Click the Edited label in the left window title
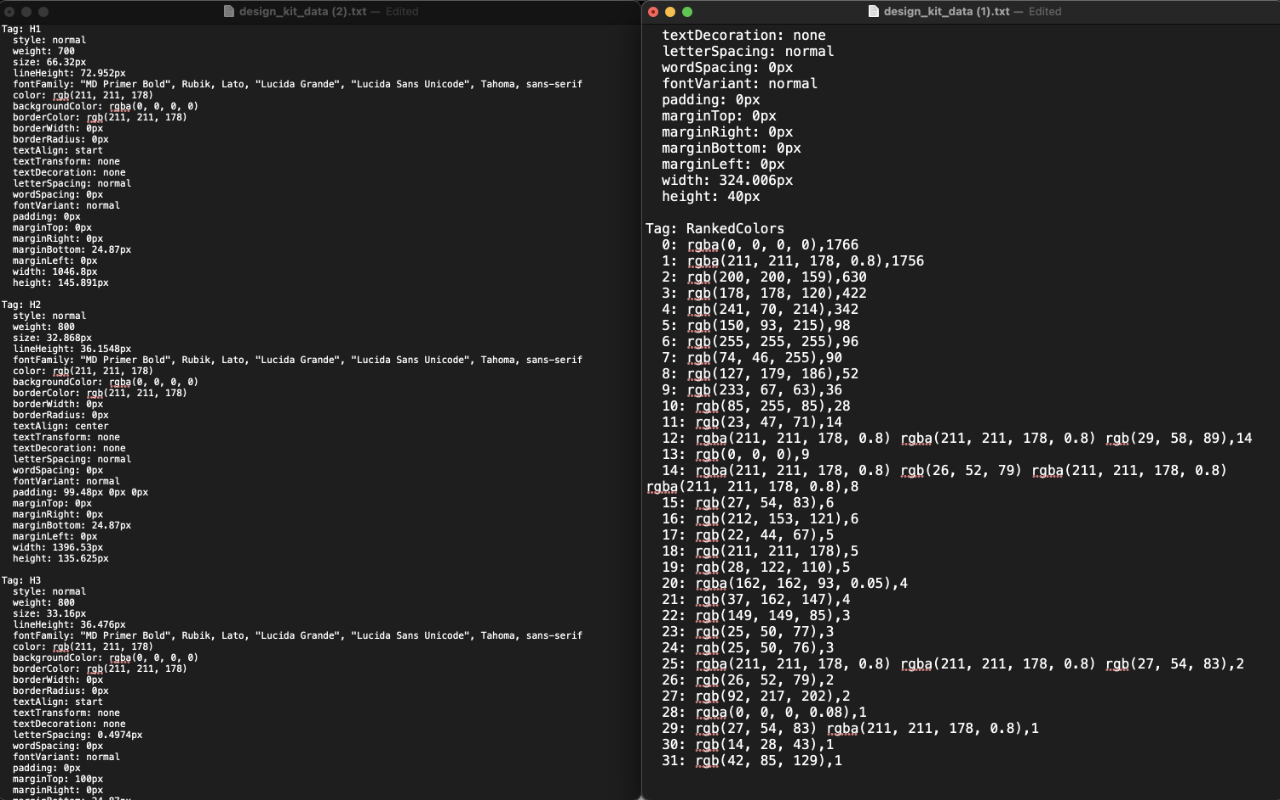Screen dimensions: 1280x800 (402, 12)
